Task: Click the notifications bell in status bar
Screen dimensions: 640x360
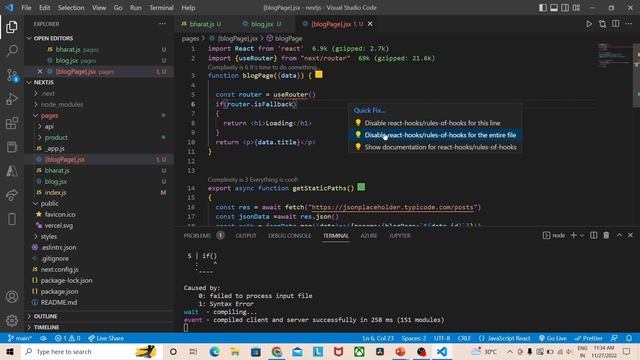Action: [x=629, y=338]
